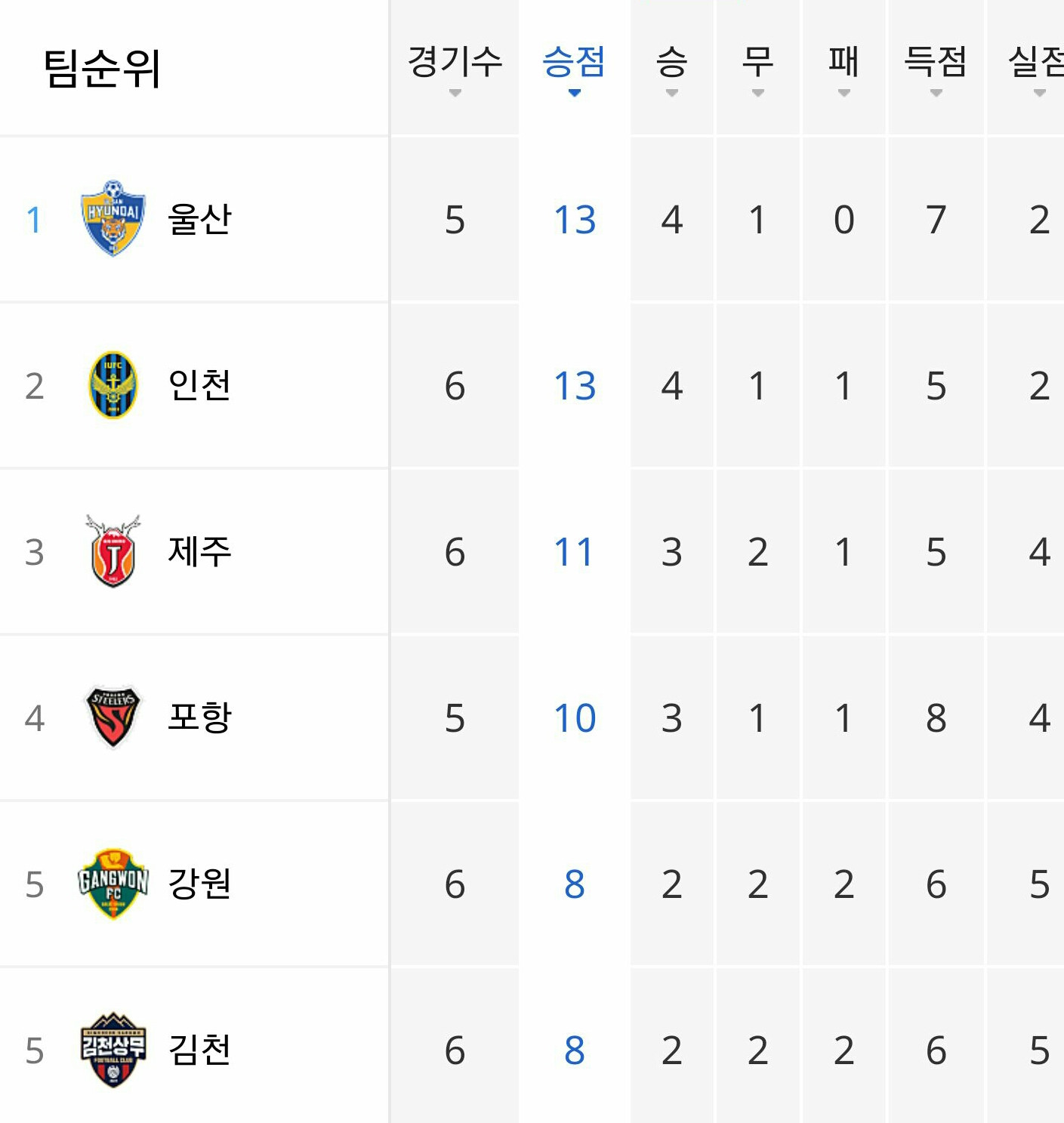Open 김천 team name link
The width and height of the screenshot is (1064, 1123).
[x=199, y=1050]
